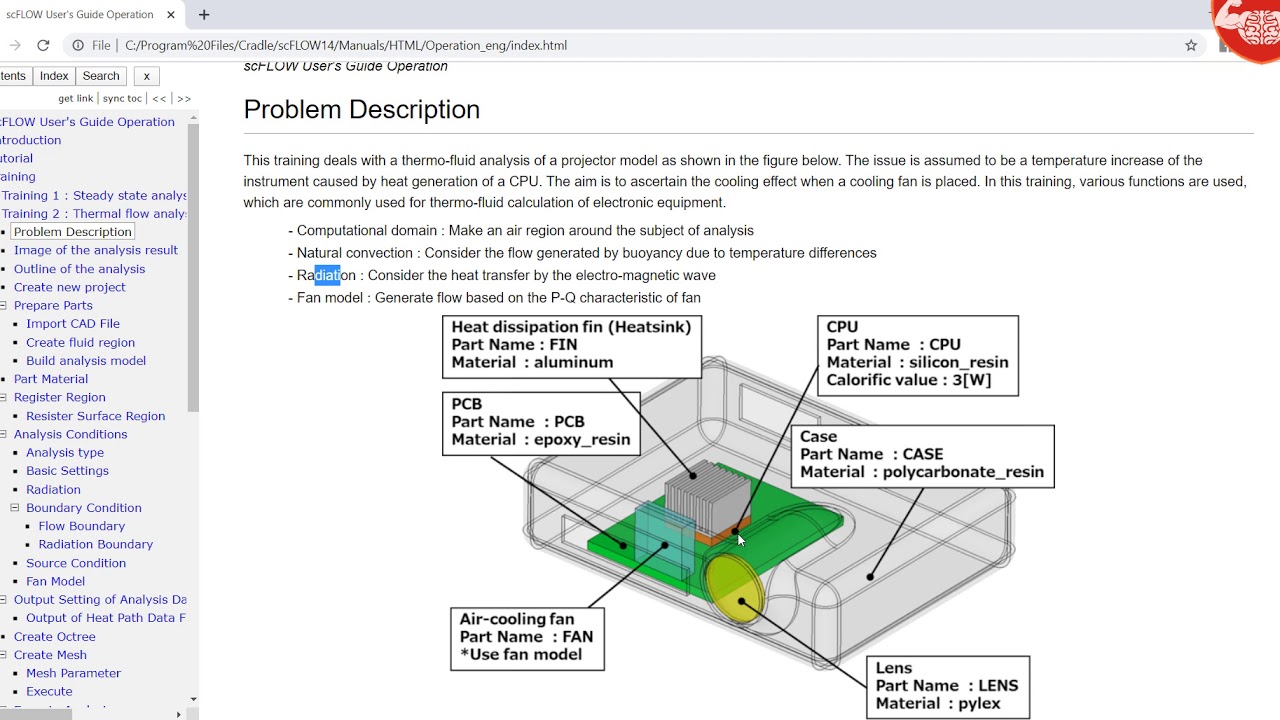The image size is (1280, 720).
Task: Open a new browser tab with plus icon
Action: (204, 15)
